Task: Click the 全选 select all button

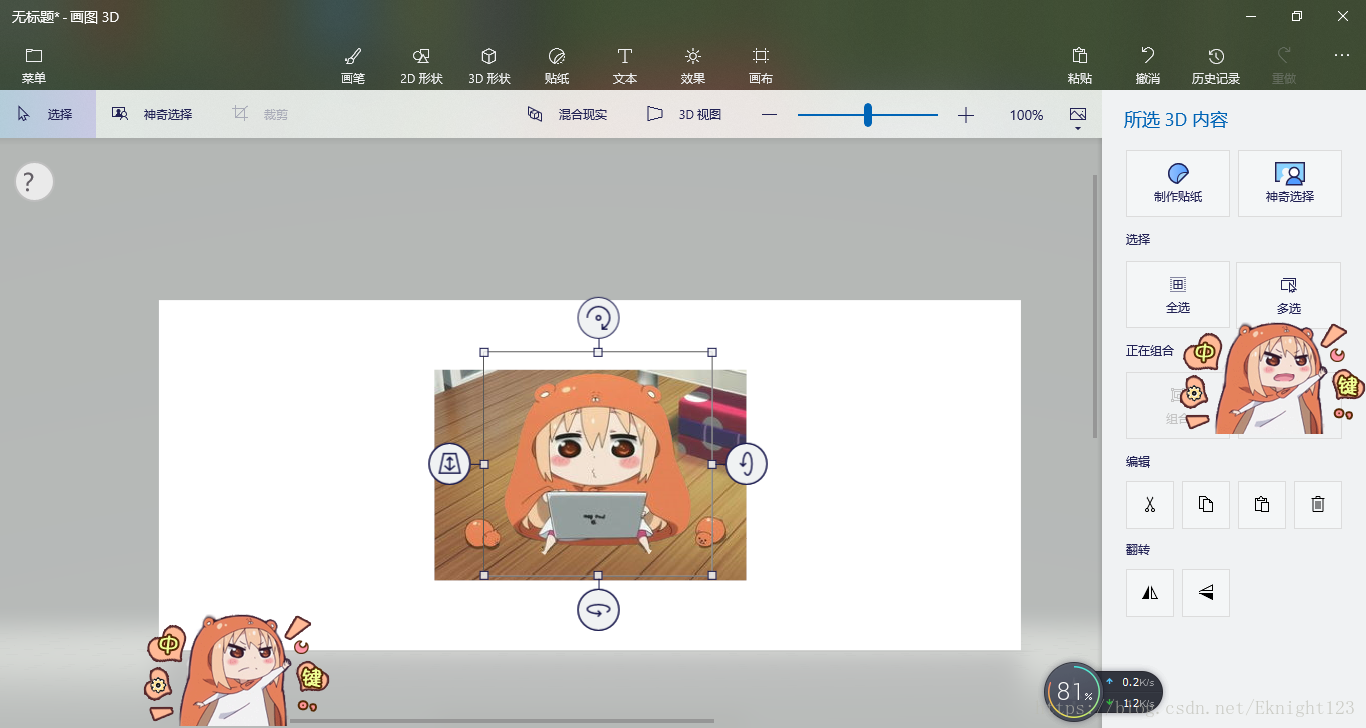Action: [x=1178, y=295]
